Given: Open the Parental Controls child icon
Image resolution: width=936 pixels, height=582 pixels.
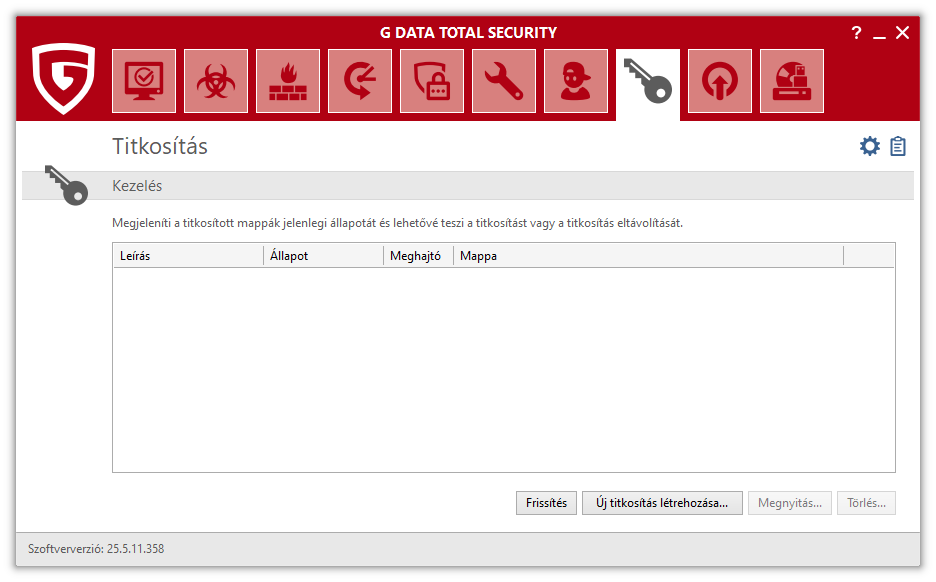Looking at the screenshot, I should point(576,81).
